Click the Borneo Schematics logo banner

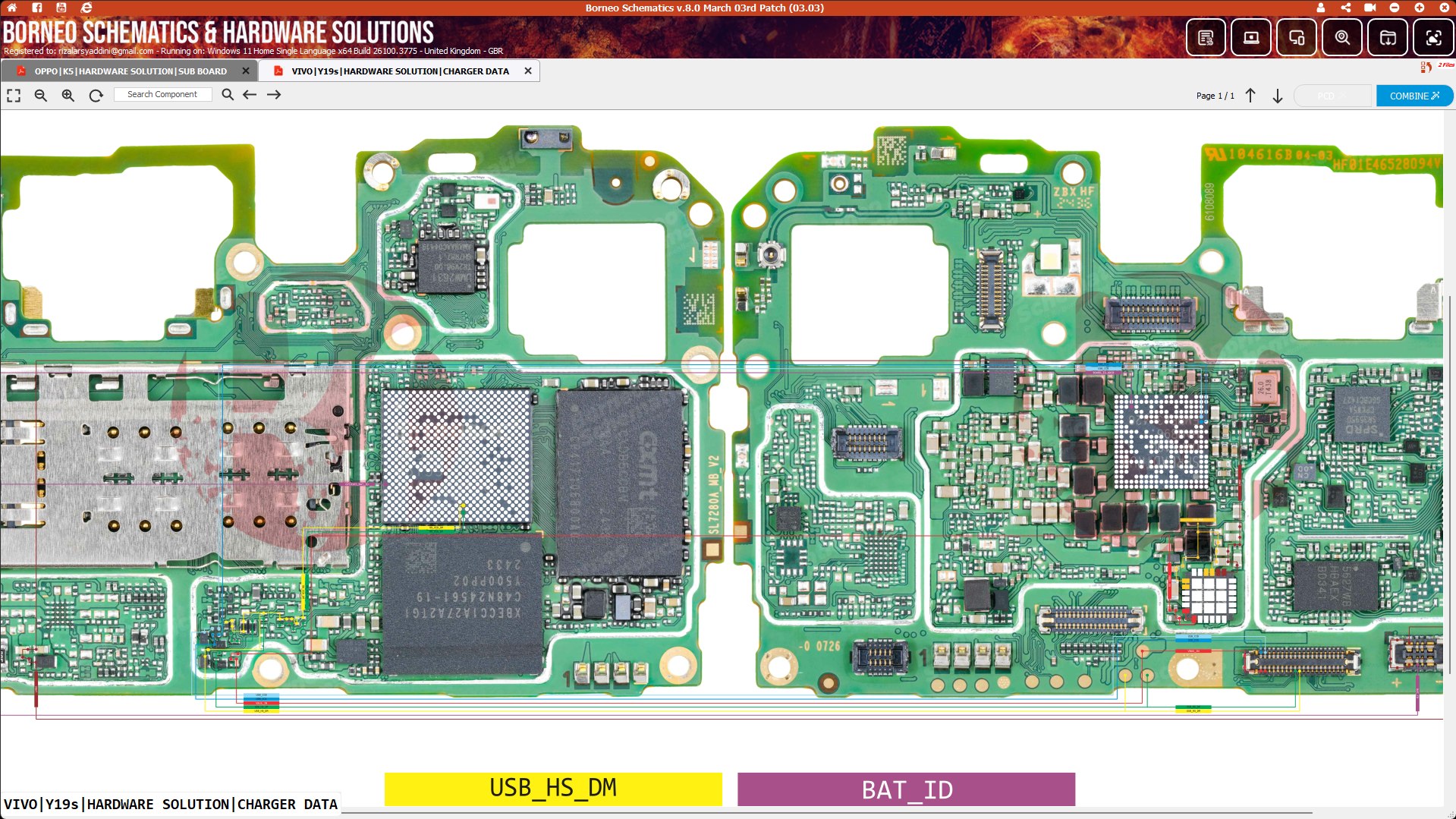pos(219,33)
